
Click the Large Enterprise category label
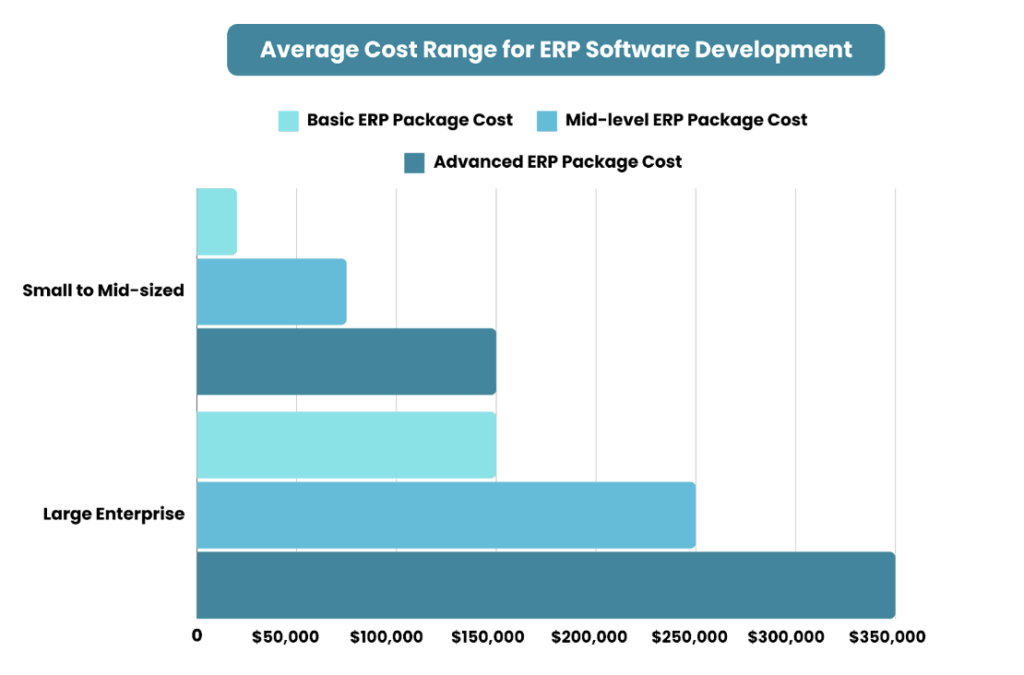[x=113, y=513]
